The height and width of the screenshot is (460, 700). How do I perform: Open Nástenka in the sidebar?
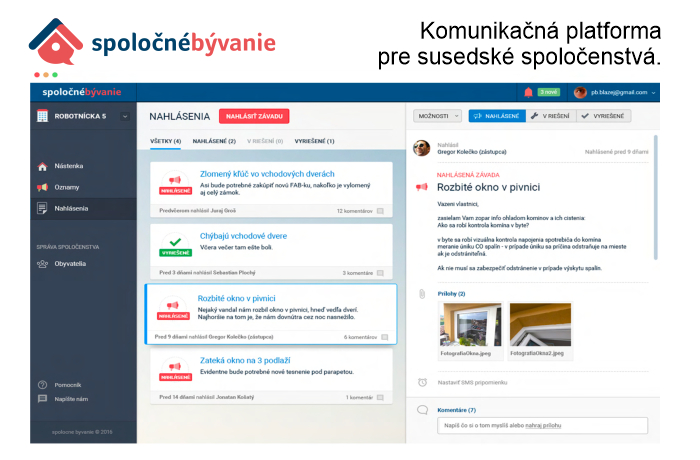[x=69, y=166]
